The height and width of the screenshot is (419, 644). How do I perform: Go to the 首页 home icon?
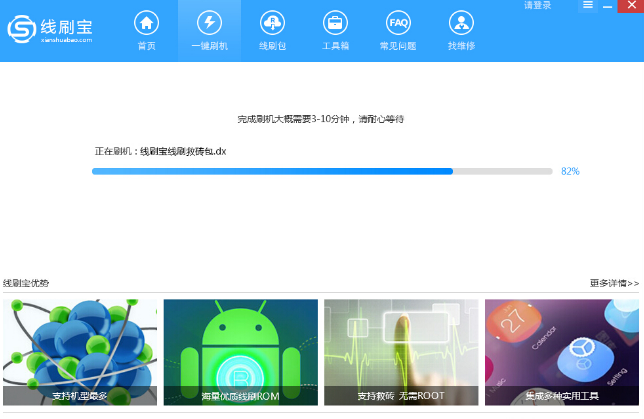click(x=146, y=29)
